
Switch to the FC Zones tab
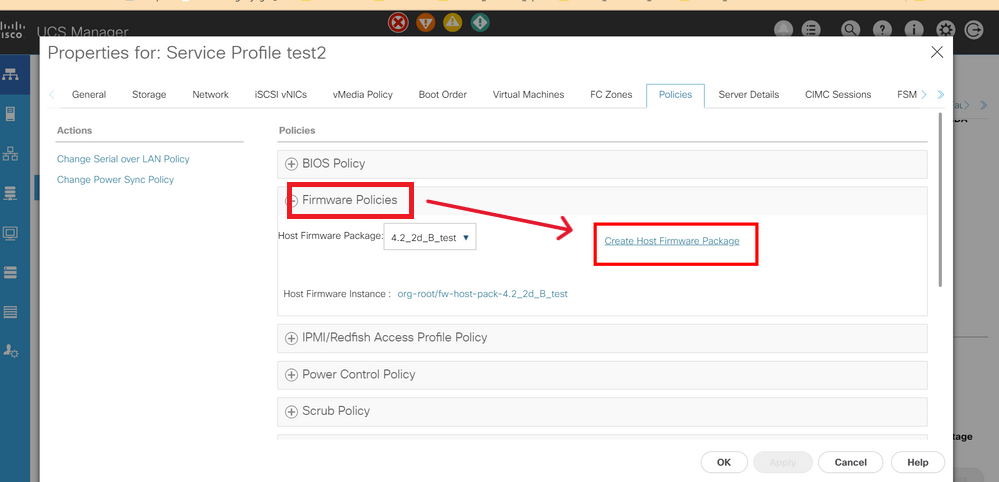611,94
